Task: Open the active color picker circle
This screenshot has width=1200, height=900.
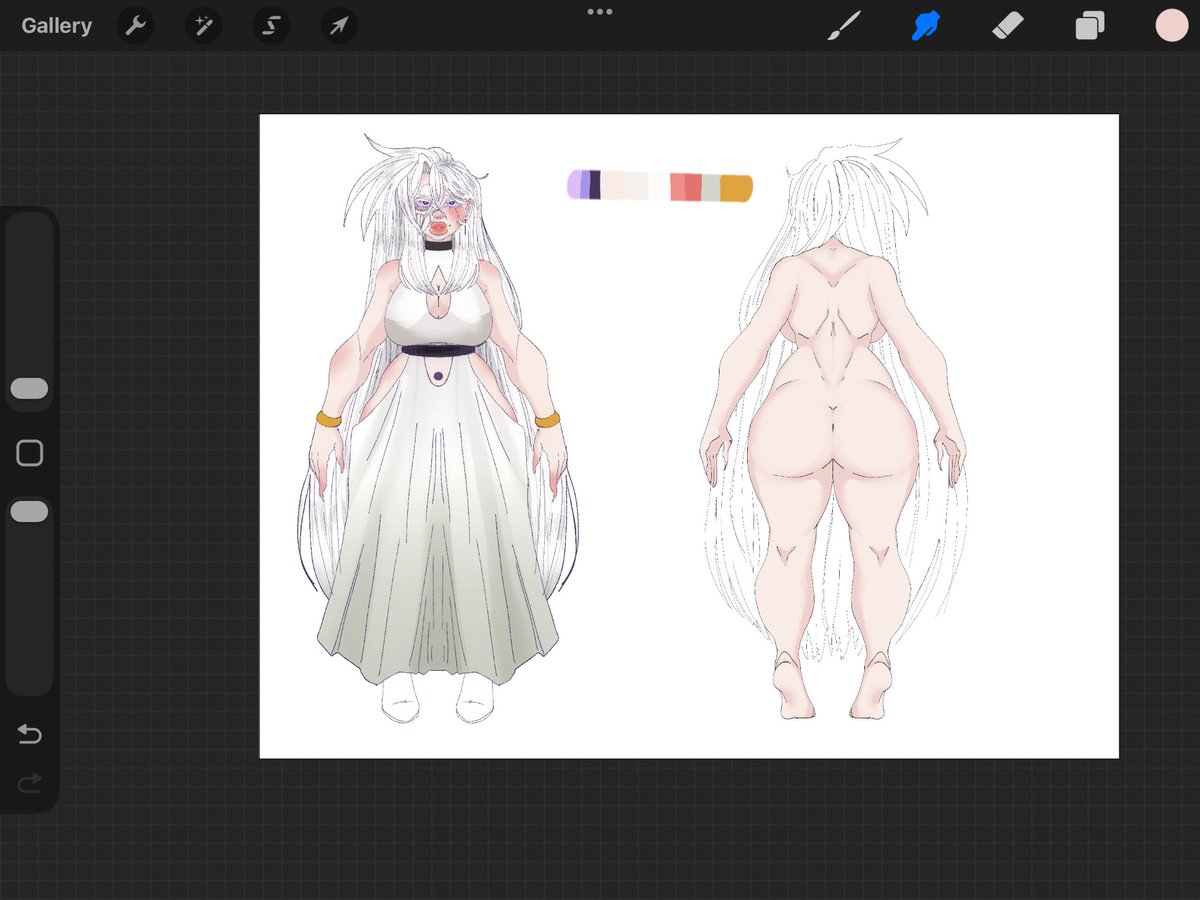Action: (1171, 25)
